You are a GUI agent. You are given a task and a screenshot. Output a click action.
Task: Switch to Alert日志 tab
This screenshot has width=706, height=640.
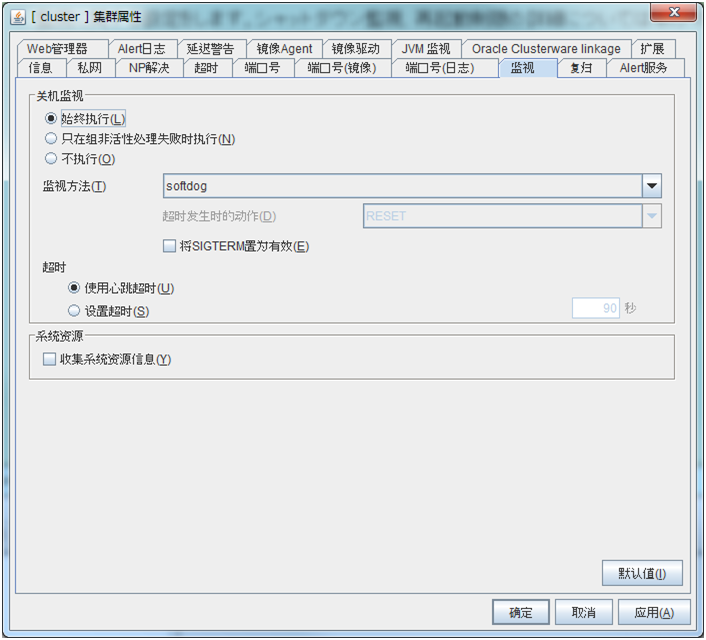141,49
